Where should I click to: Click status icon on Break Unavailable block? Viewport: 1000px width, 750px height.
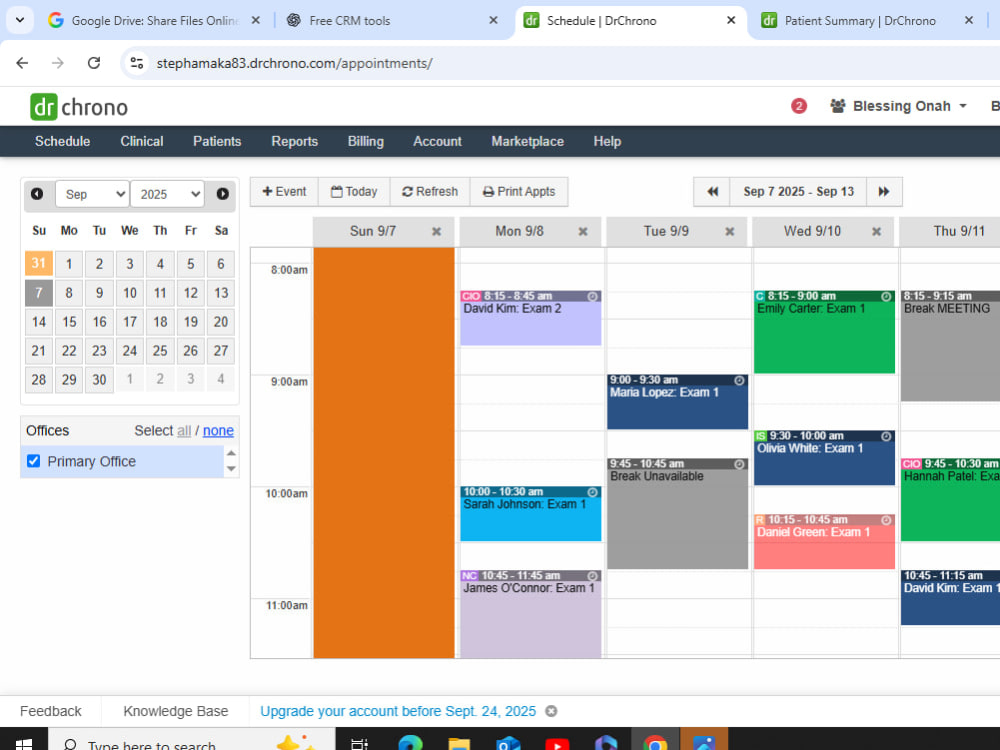tap(739, 464)
